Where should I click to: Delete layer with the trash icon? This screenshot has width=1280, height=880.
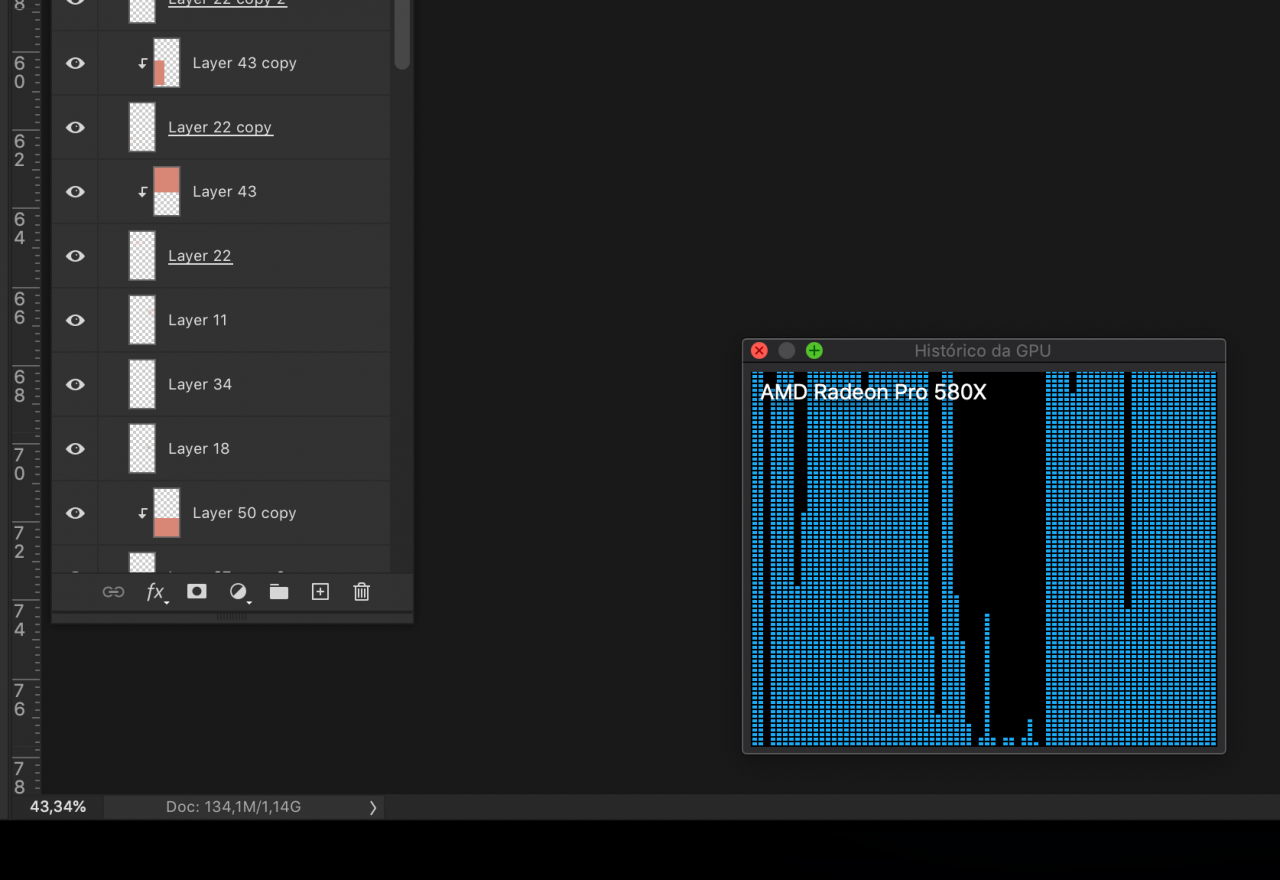point(362,592)
